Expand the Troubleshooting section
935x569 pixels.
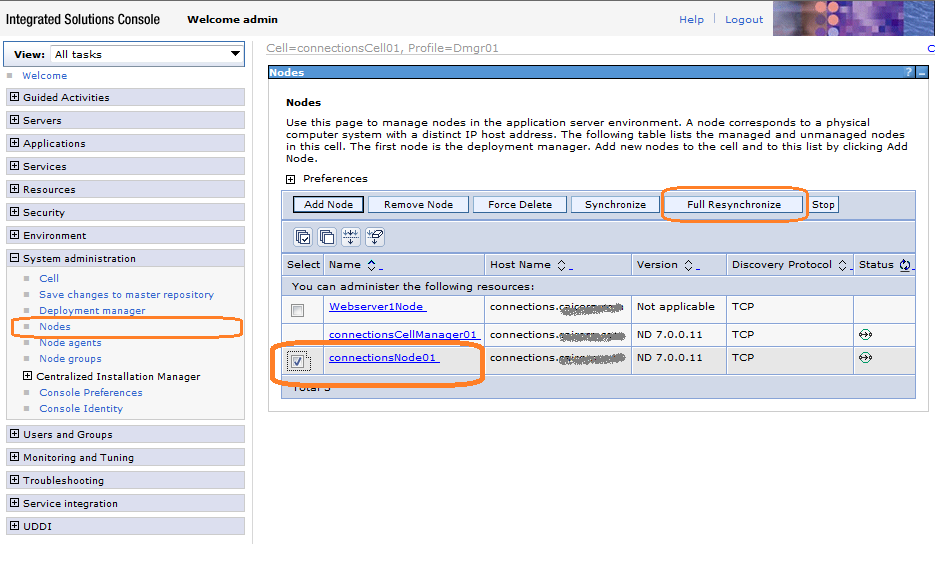pyautogui.click(x=14, y=480)
